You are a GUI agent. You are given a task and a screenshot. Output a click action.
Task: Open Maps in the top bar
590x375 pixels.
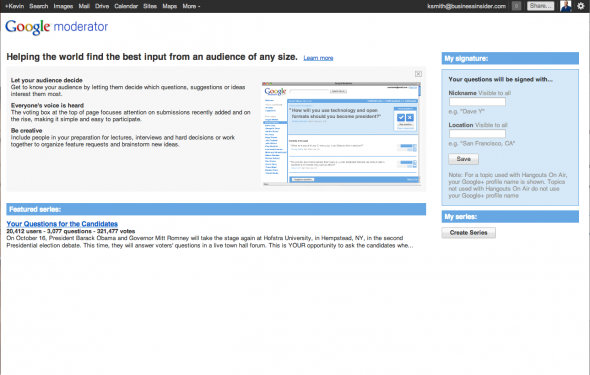[170, 6]
